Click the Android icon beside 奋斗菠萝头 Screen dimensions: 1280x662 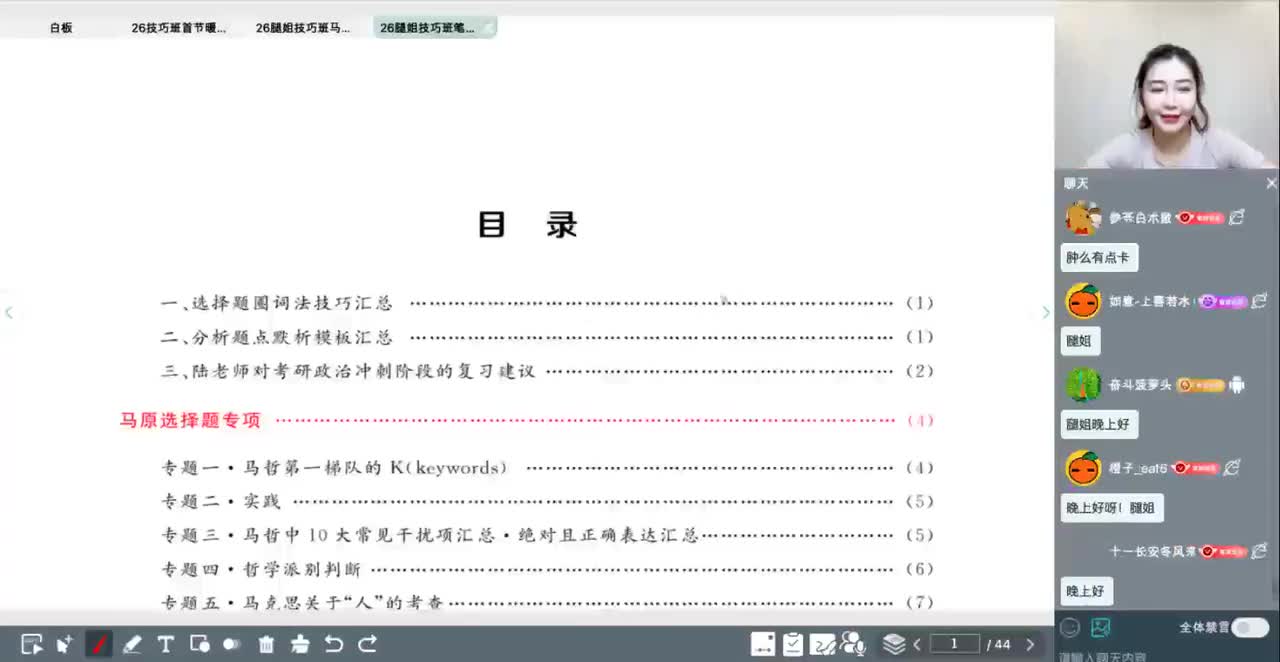point(1237,384)
